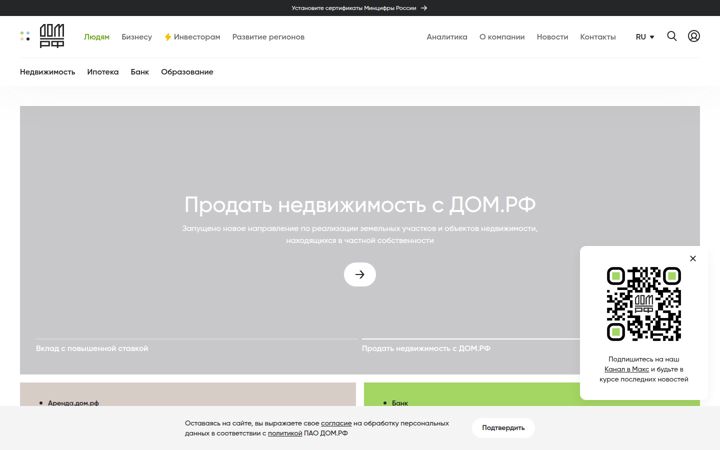Open the политикой link in cookie notice
Image resolution: width=720 pixels, height=450 pixels.
coord(285,433)
